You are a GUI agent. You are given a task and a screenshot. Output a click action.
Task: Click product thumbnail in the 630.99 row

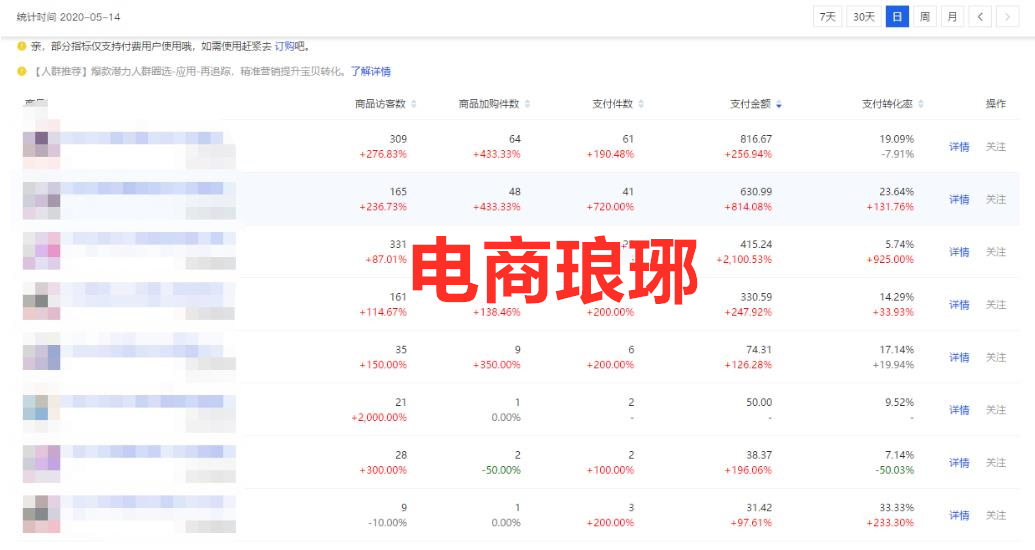[42, 199]
